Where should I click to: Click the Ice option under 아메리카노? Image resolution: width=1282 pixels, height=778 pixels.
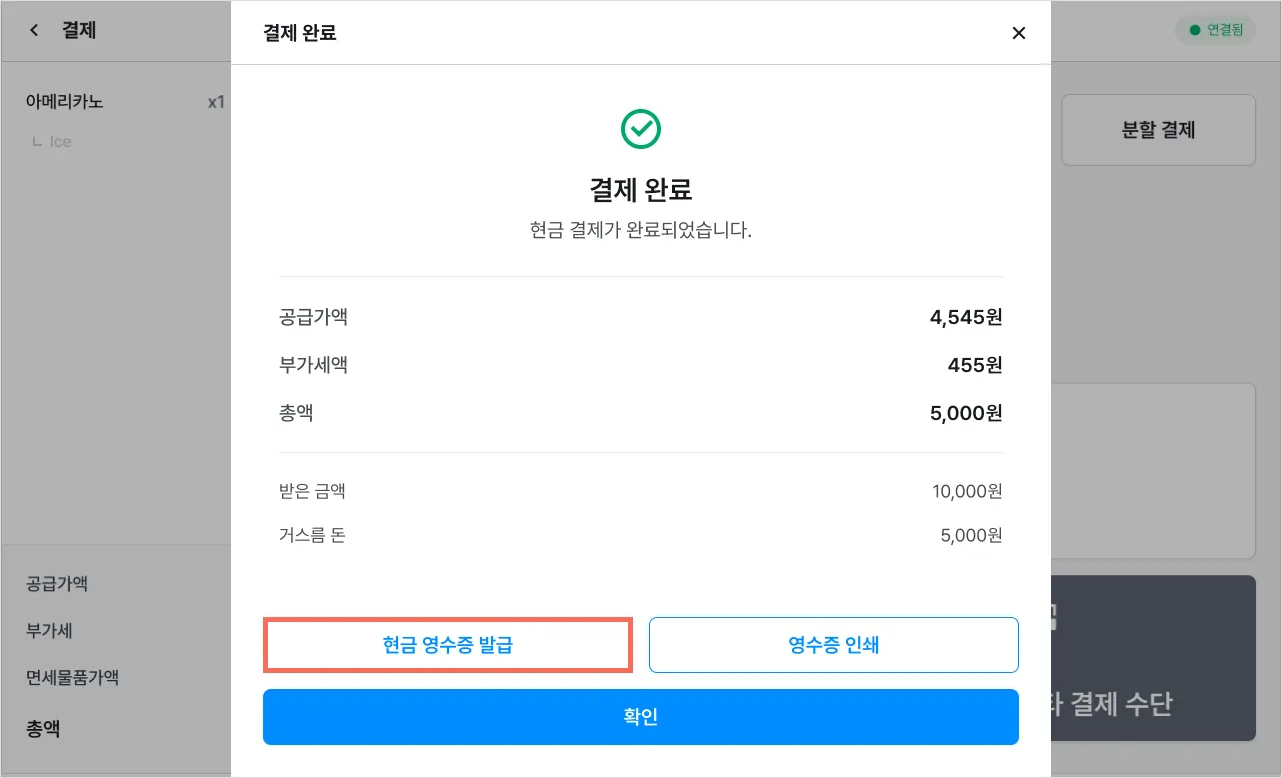(60, 142)
